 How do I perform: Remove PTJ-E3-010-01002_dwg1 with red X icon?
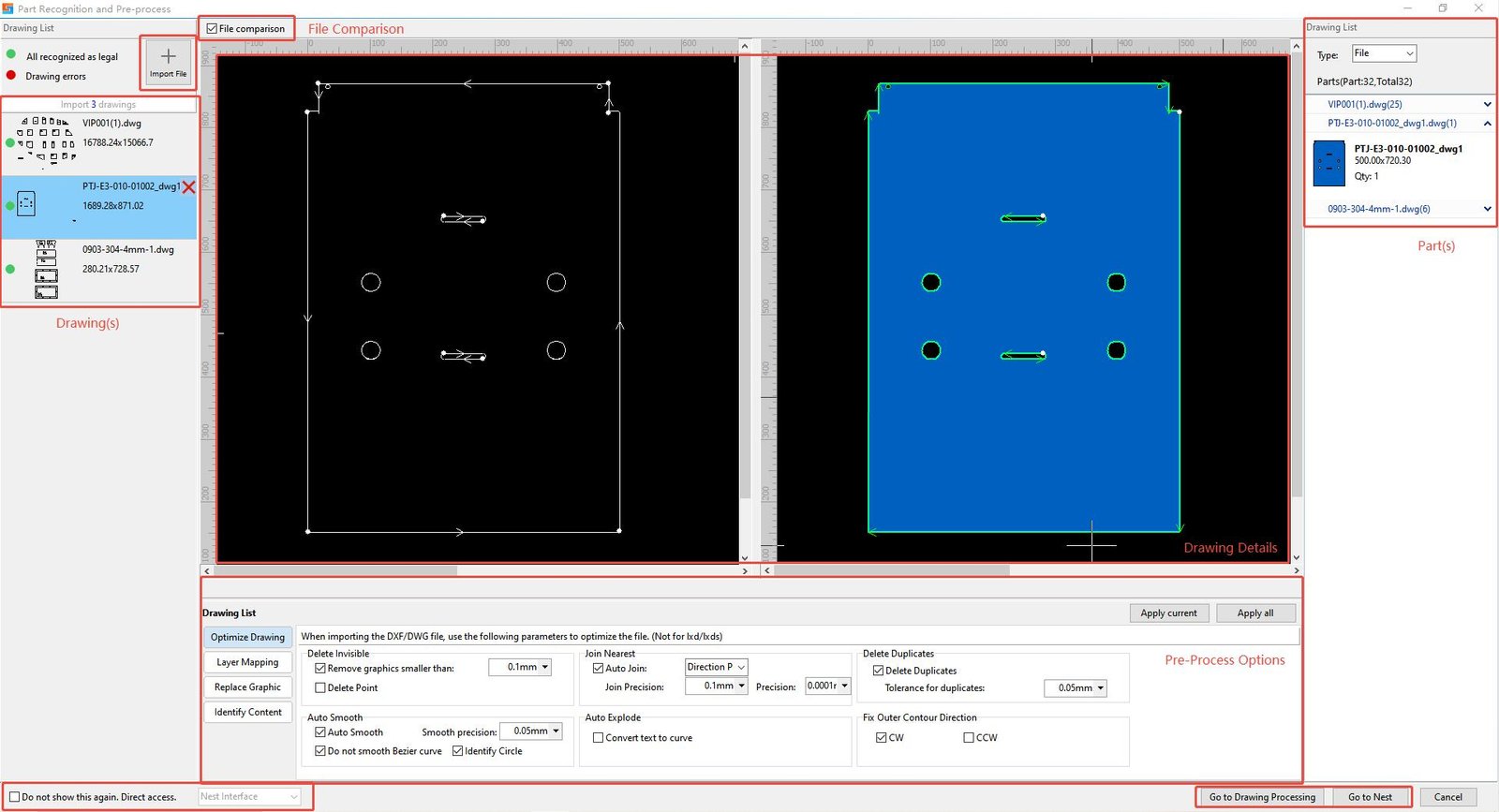(188, 187)
